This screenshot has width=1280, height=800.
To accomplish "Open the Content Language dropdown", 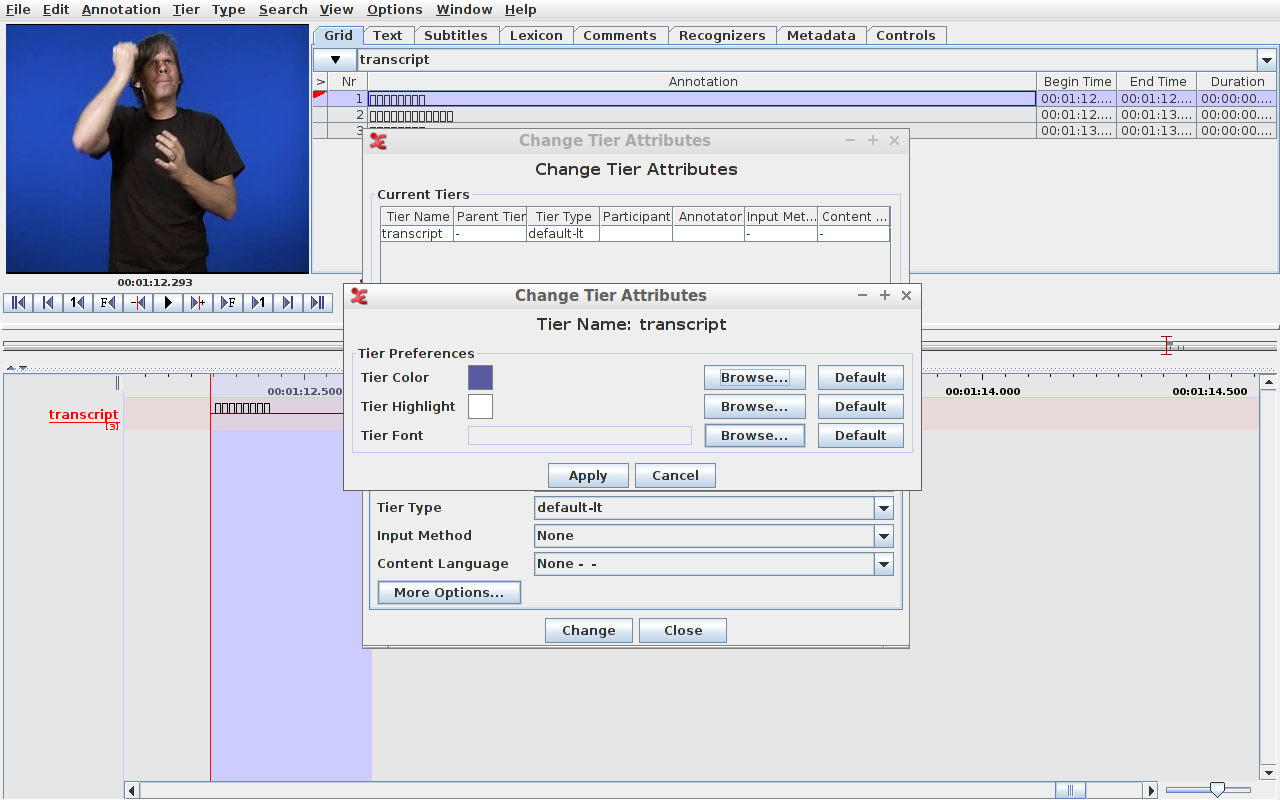I will tap(884, 564).
